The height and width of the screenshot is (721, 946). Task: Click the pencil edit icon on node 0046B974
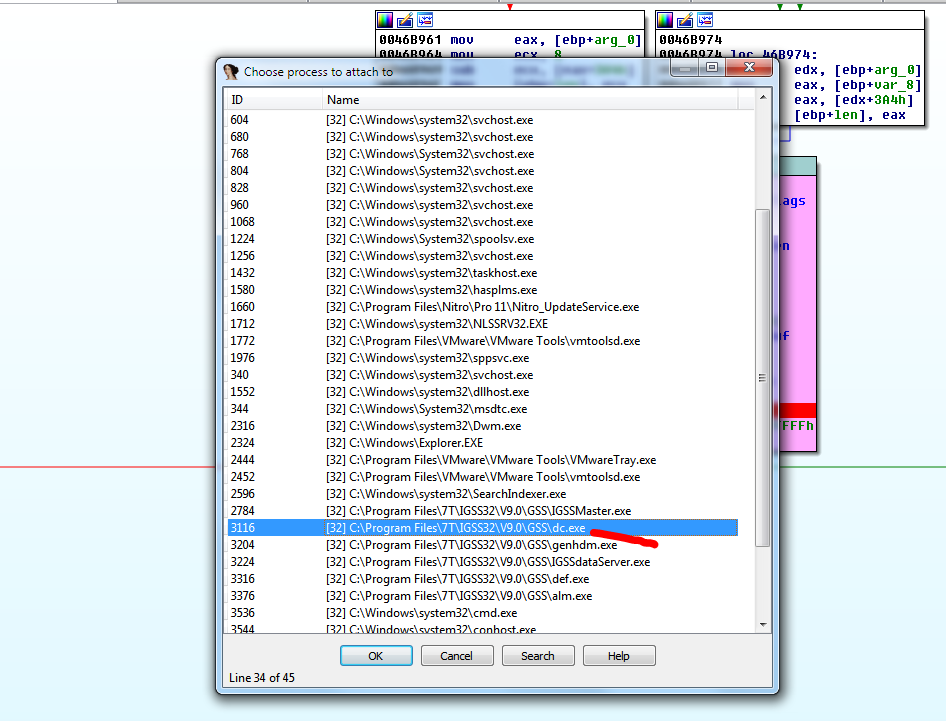click(x=685, y=20)
